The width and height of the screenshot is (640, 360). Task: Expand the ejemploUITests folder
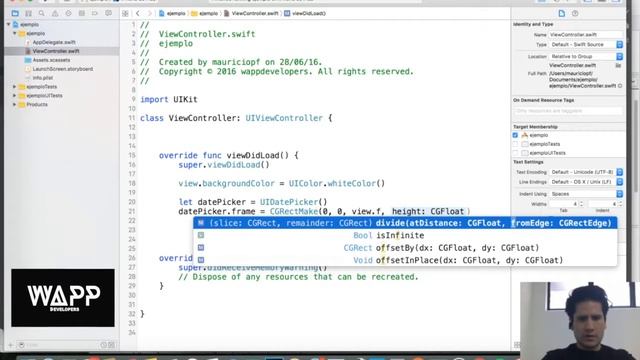point(15,96)
